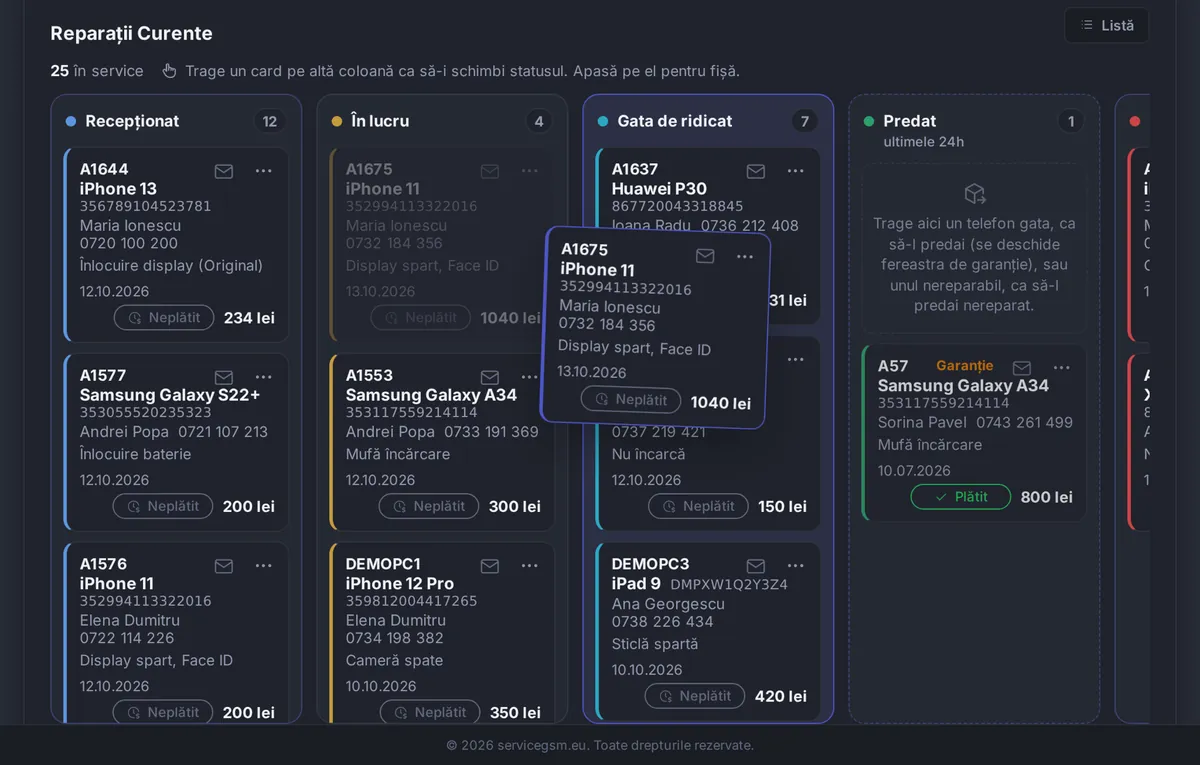1200x765 pixels.
Task: Click the envelope icon on Huawei P30 card
Action: [x=756, y=171]
